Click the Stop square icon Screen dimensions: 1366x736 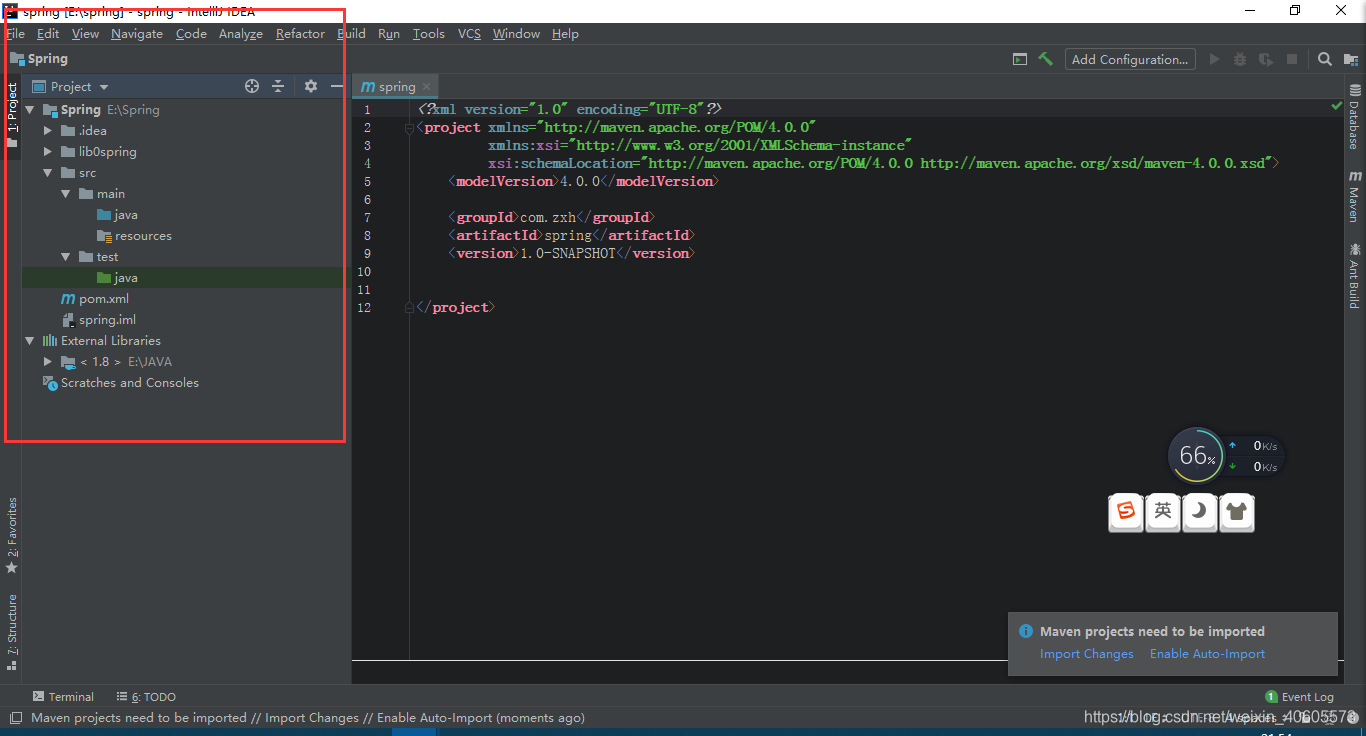(x=1292, y=59)
